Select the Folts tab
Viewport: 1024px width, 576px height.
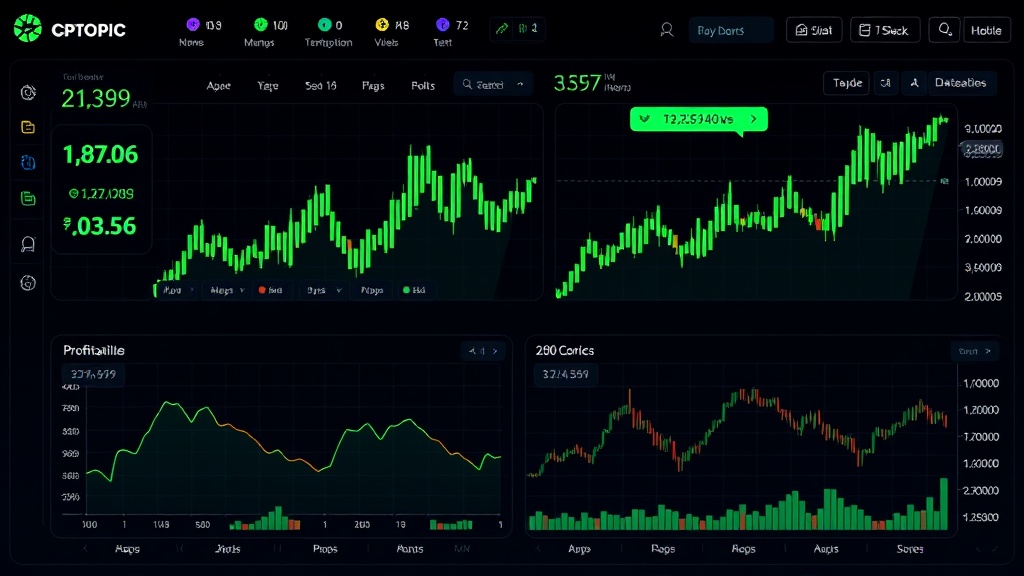423,86
